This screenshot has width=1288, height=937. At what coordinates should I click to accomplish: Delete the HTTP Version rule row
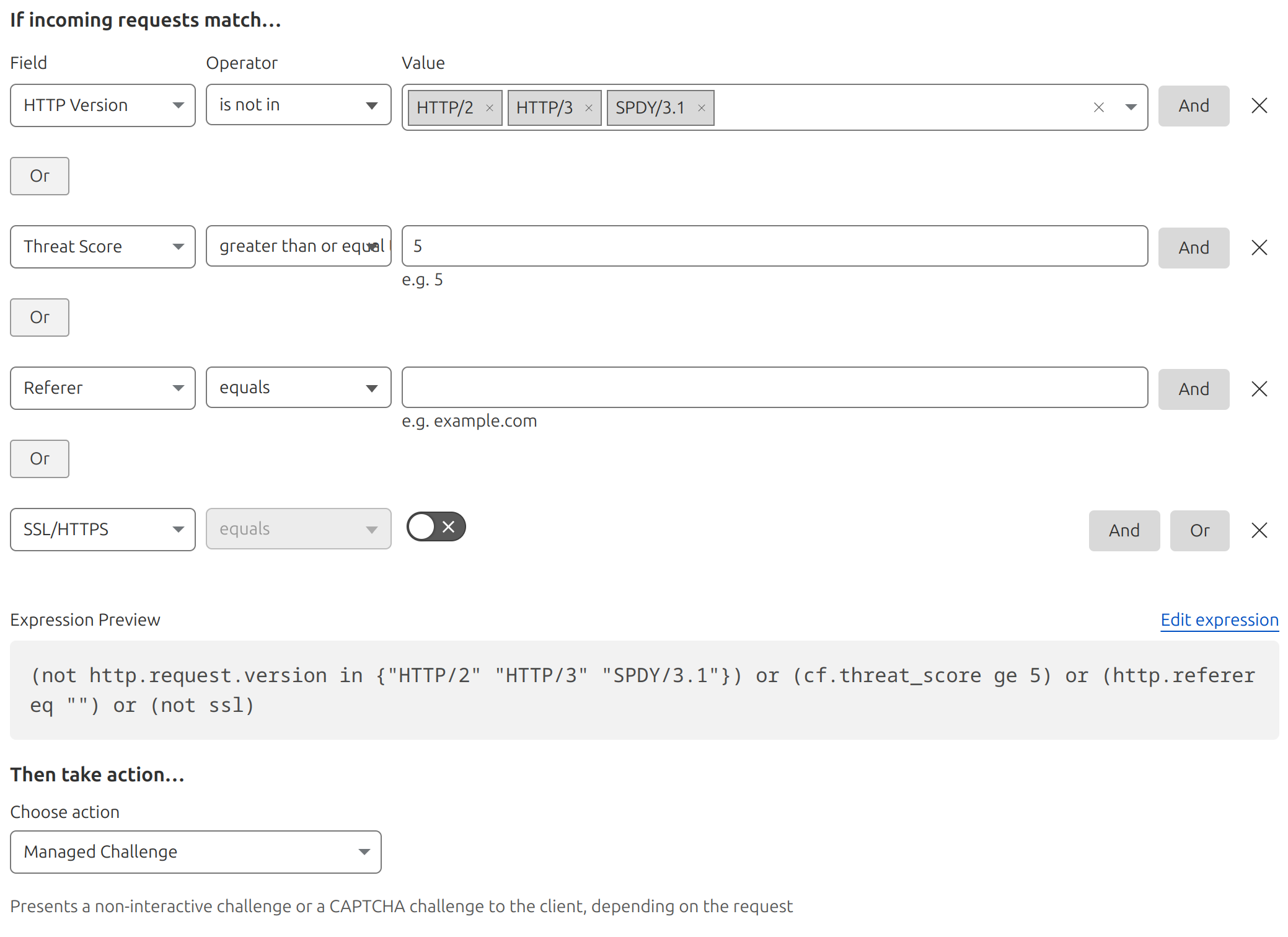pos(1259,106)
